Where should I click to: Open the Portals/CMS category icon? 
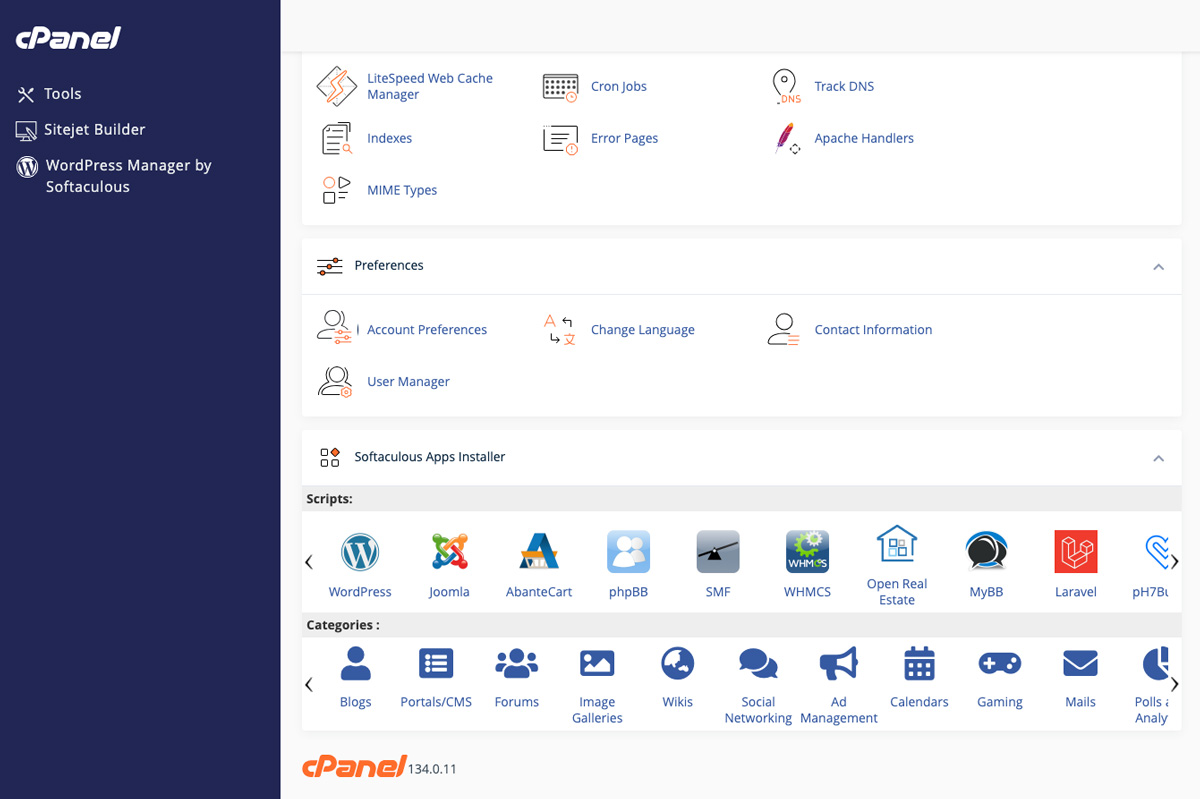(436, 663)
